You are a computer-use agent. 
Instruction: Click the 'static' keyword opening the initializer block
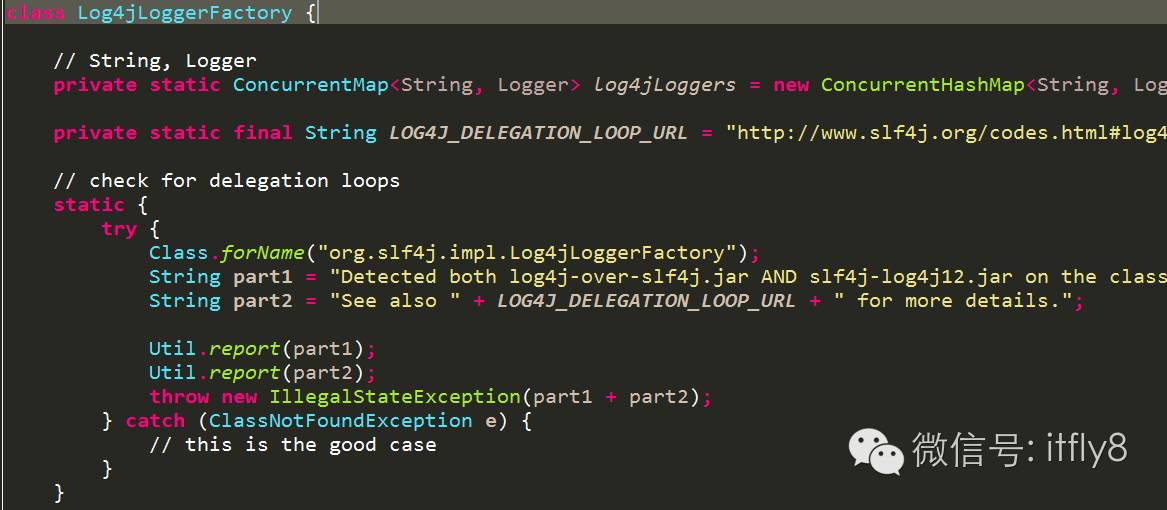click(89, 205)
